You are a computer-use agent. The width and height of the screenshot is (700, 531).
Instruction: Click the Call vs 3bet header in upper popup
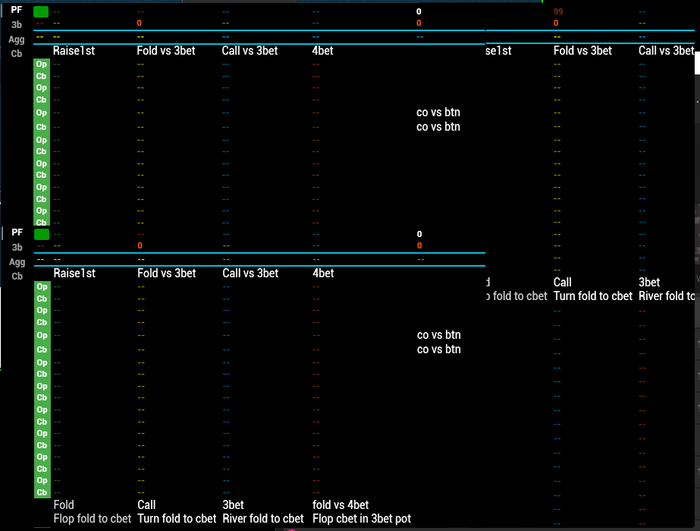(250, 51)
